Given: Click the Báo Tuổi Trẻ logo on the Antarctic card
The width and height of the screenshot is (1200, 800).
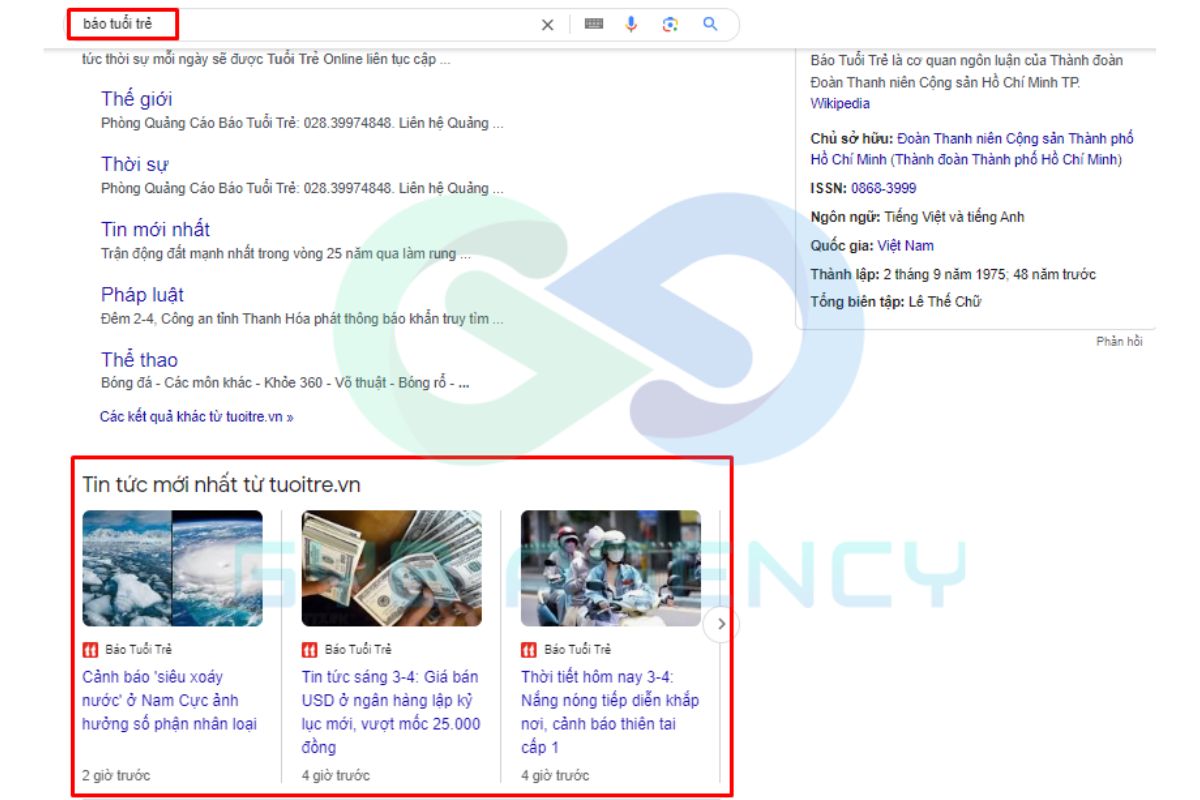Looking at the screenshot, I should (90, 650).
